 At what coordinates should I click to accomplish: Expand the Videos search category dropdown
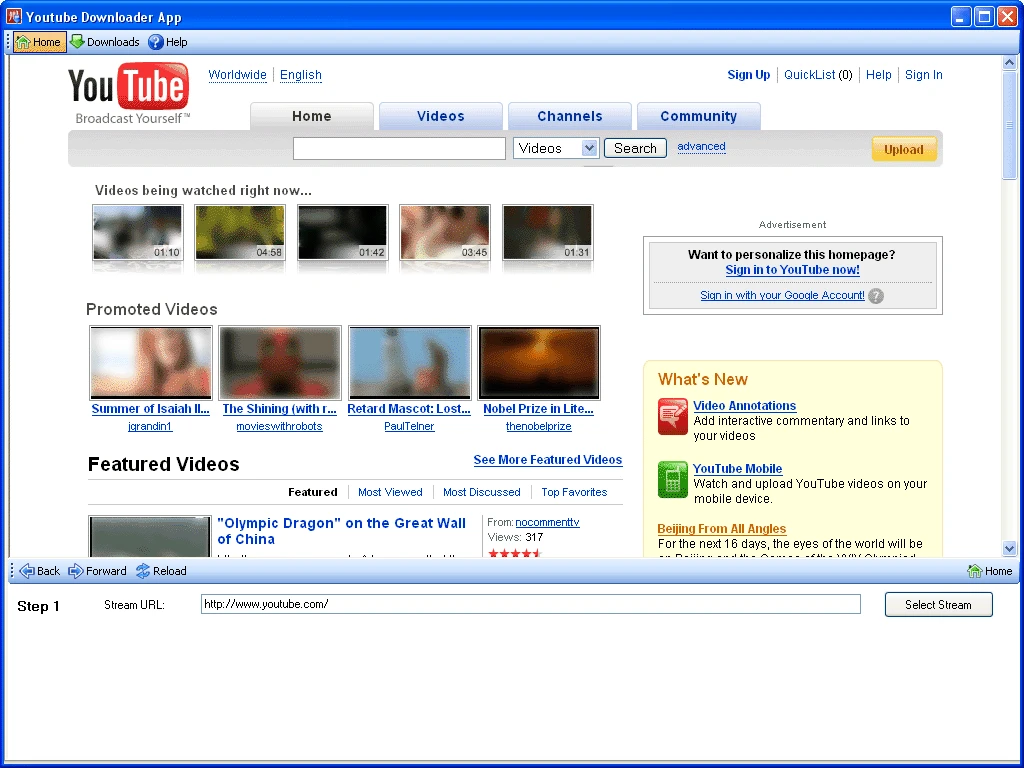588,148
